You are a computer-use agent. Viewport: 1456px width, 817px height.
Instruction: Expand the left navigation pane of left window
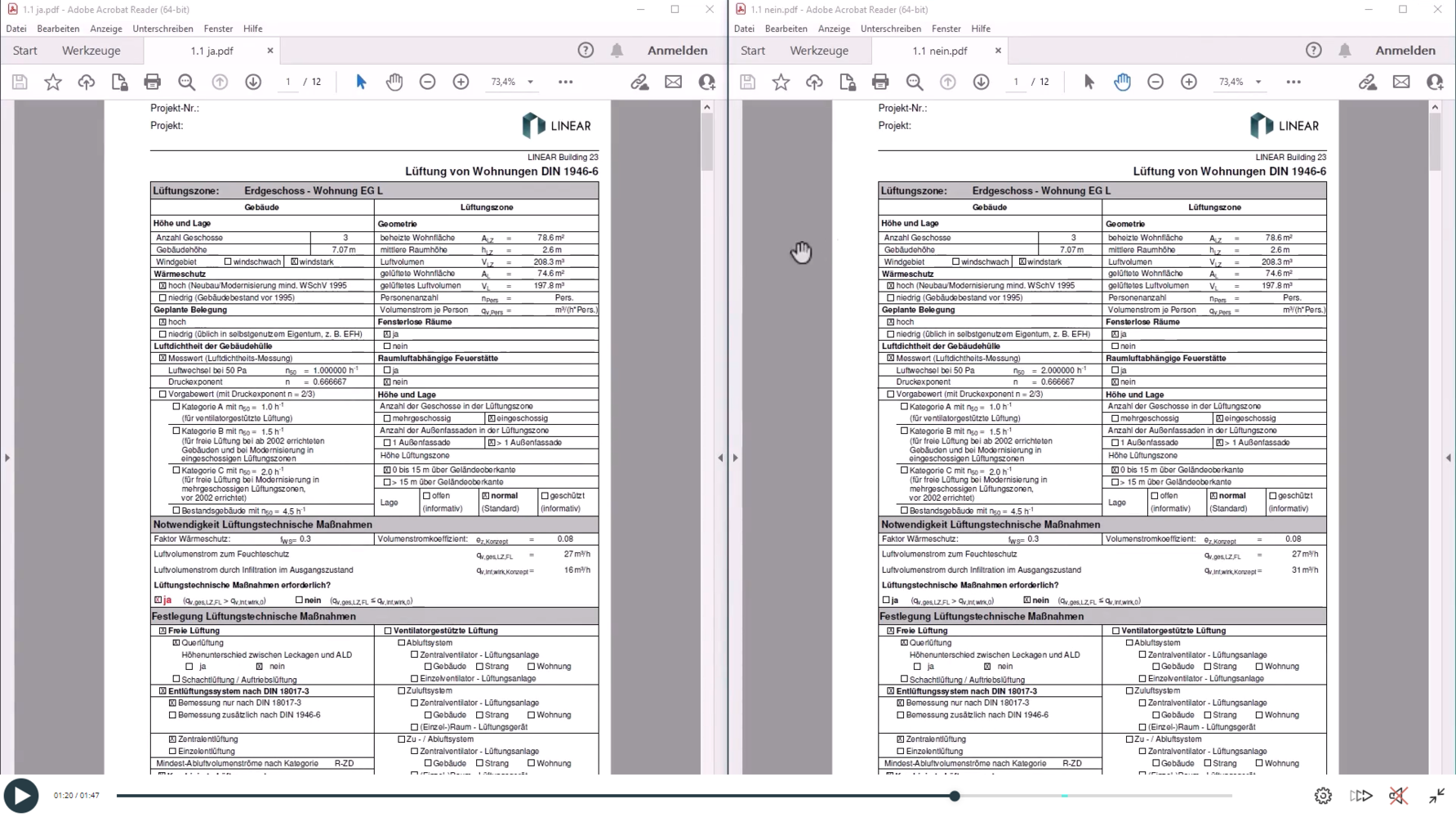coord(7,458)
